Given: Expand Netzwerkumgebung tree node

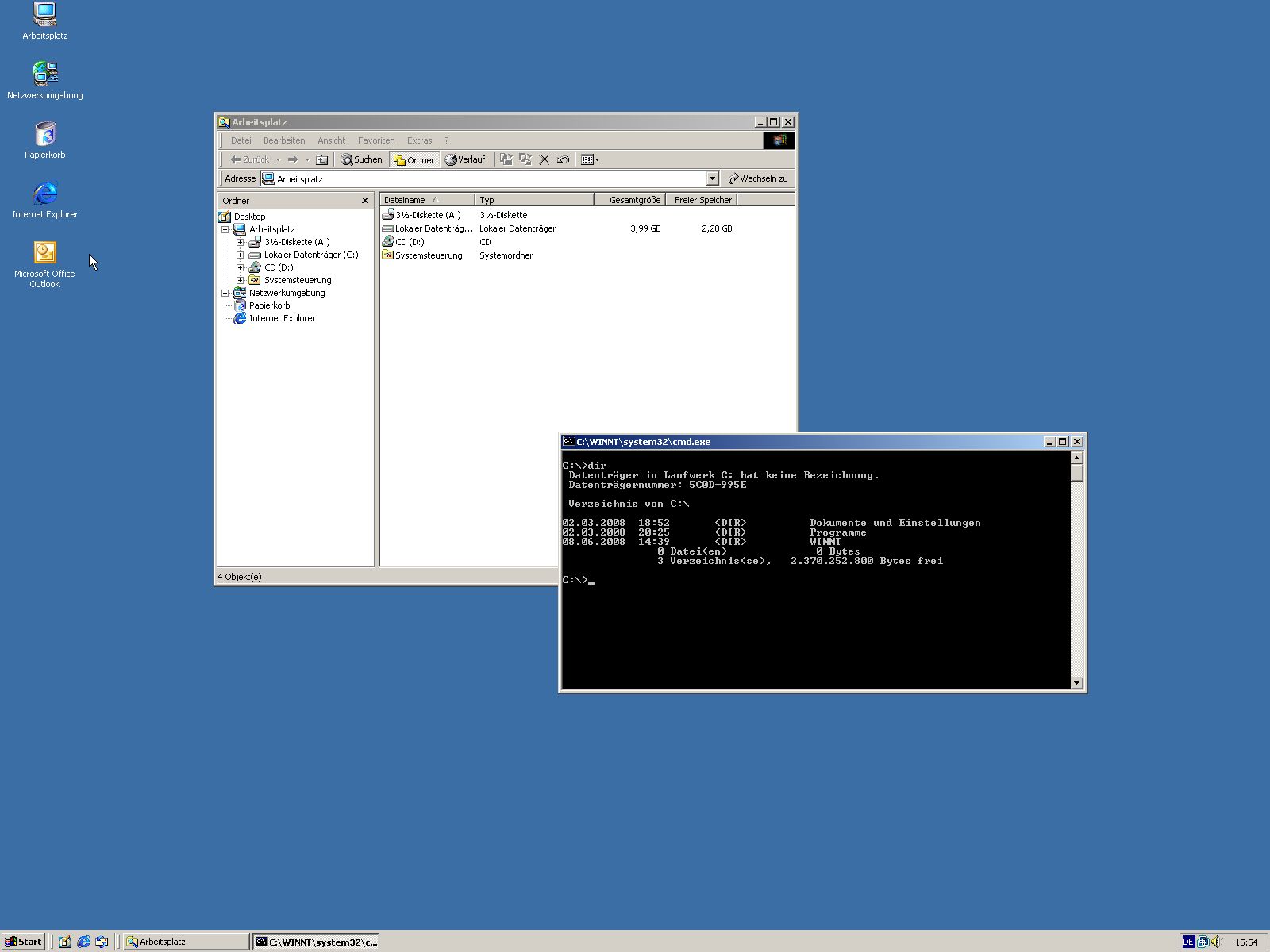Looking at the screenshot, I should pyautogui.click(x=225, y=293).
